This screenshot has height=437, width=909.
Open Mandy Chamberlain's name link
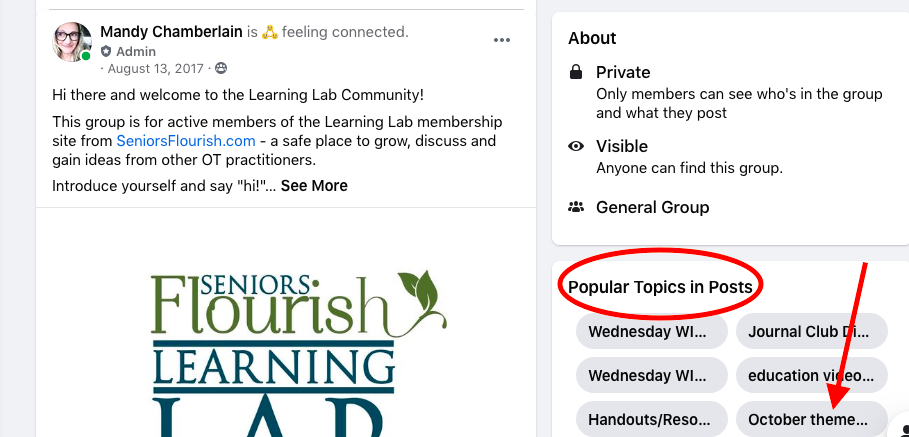171,32
